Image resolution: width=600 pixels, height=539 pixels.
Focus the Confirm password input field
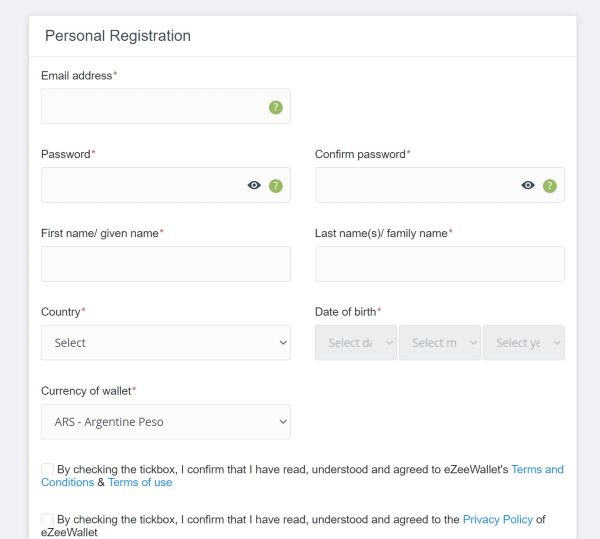tap(439, 185)
